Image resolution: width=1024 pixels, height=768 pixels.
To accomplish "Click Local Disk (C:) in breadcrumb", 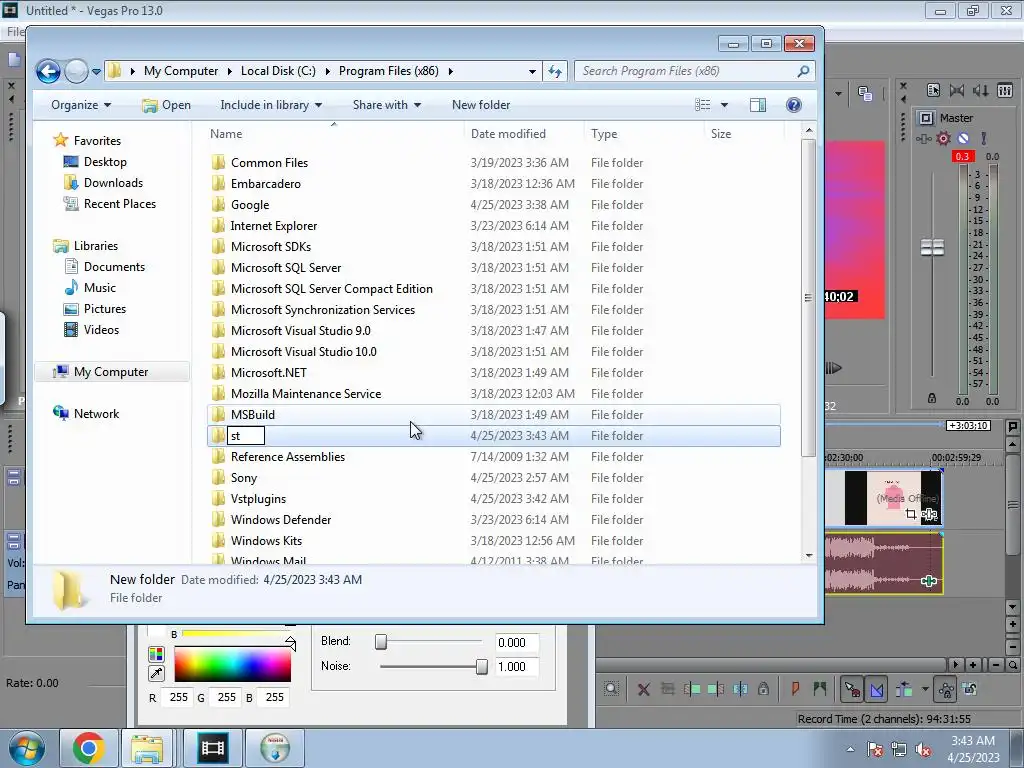I will coord(278,71).
